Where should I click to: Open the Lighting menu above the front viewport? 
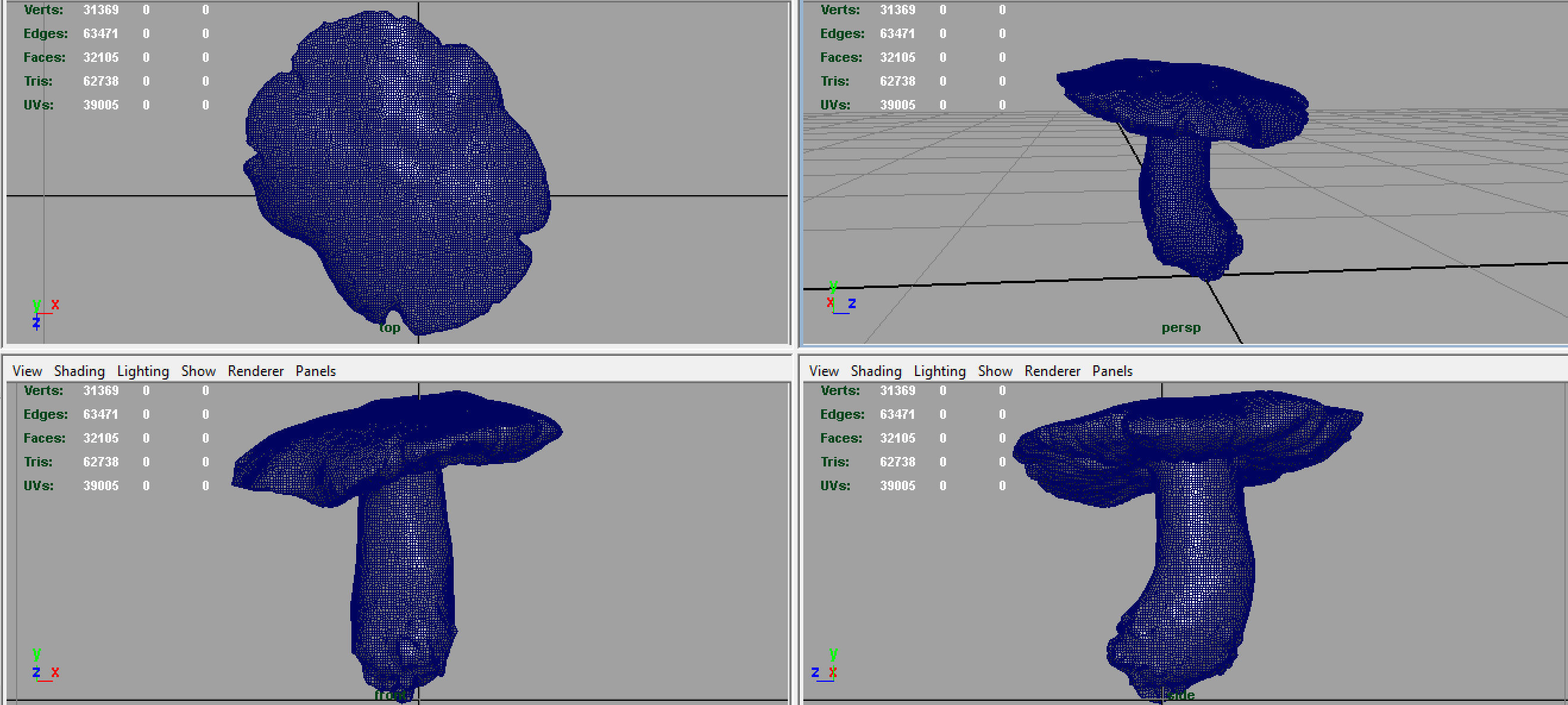[143, 371]
